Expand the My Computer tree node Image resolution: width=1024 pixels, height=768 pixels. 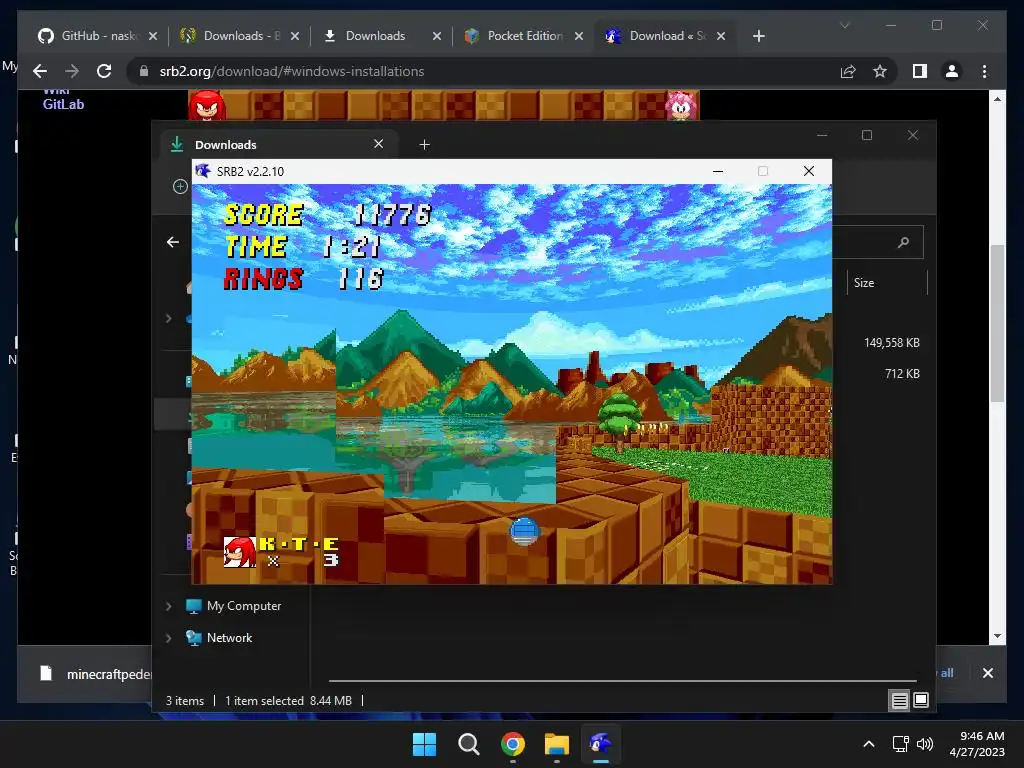(x=168, y=606)
